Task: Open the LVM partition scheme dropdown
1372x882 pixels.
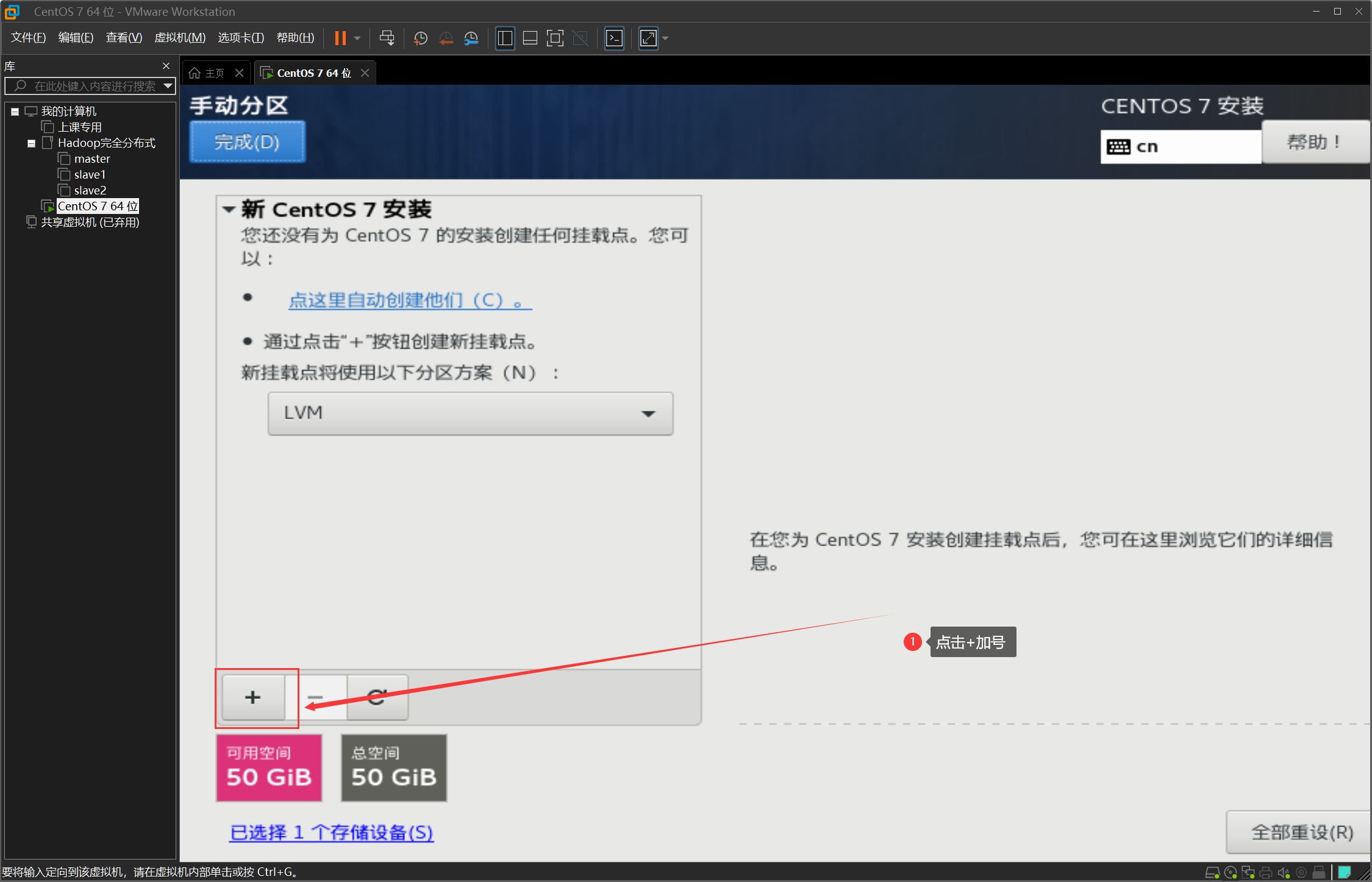Action: click(470, 413)
